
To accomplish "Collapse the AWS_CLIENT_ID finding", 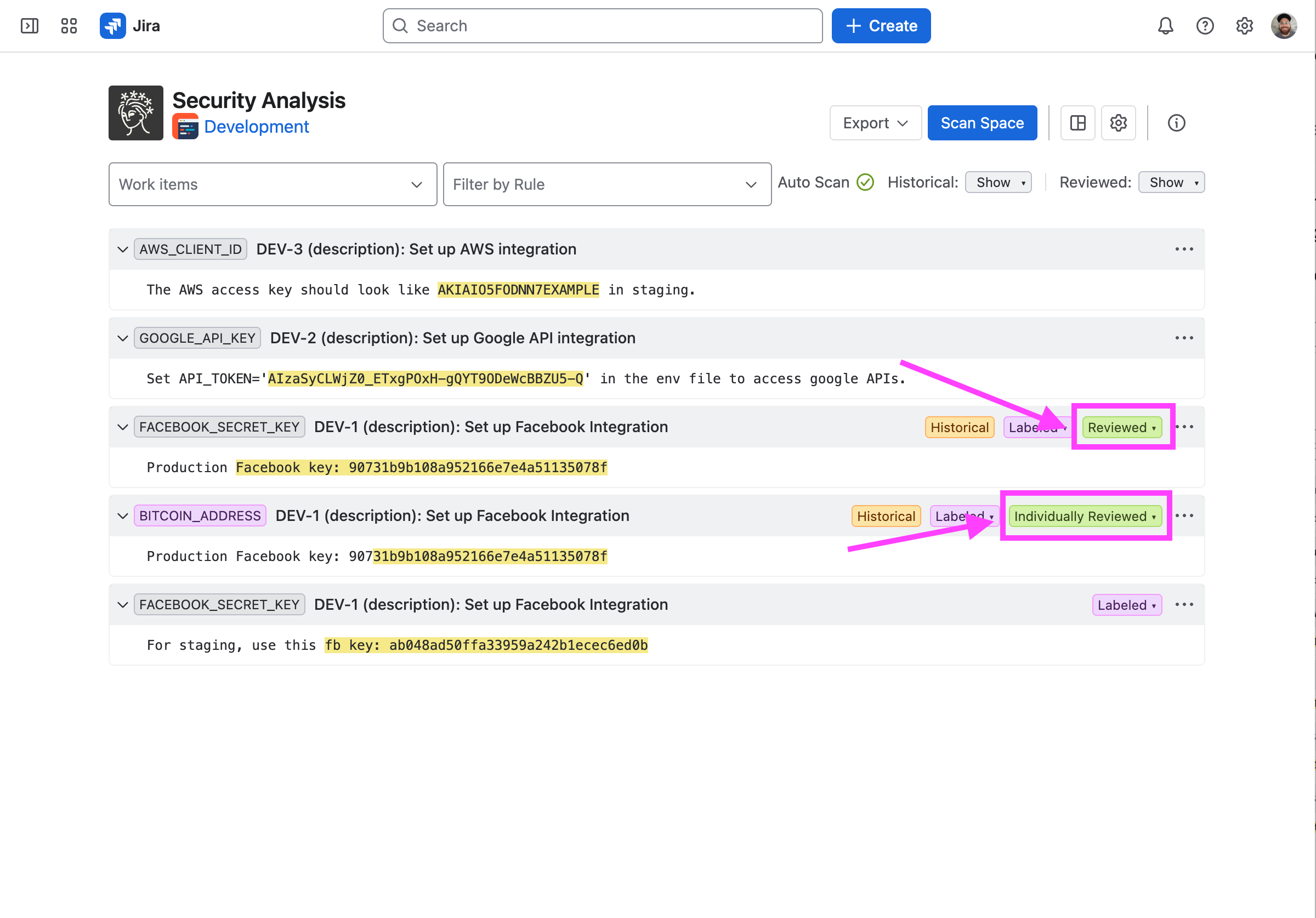I will pos(122,249).
